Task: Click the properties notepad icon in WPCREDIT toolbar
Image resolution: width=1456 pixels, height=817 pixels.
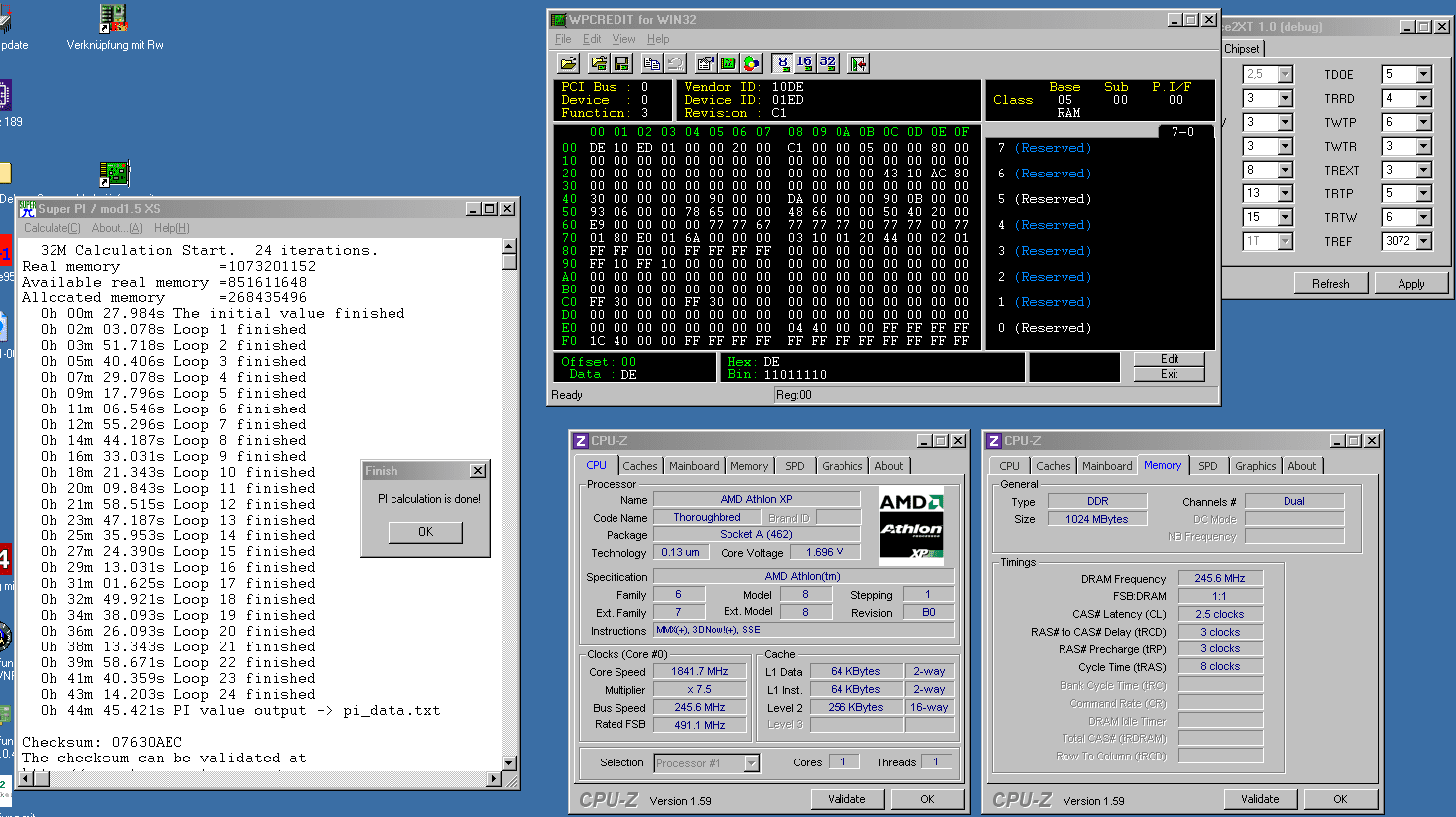Action: [x=705, y=63]
